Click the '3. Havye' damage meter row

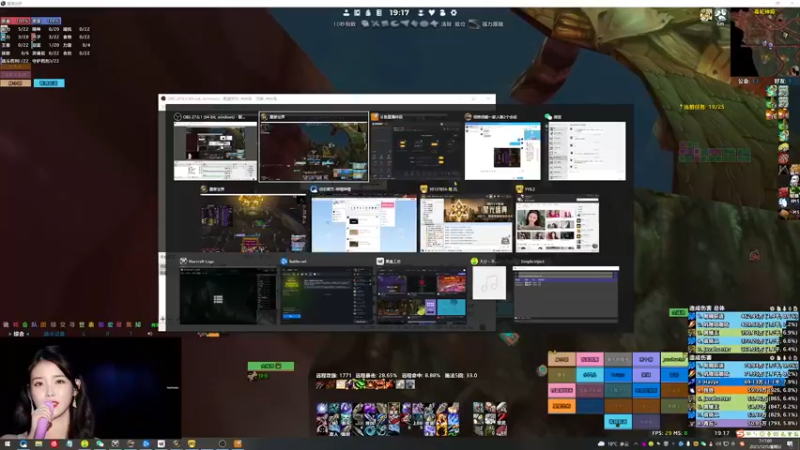pos(744,382)
